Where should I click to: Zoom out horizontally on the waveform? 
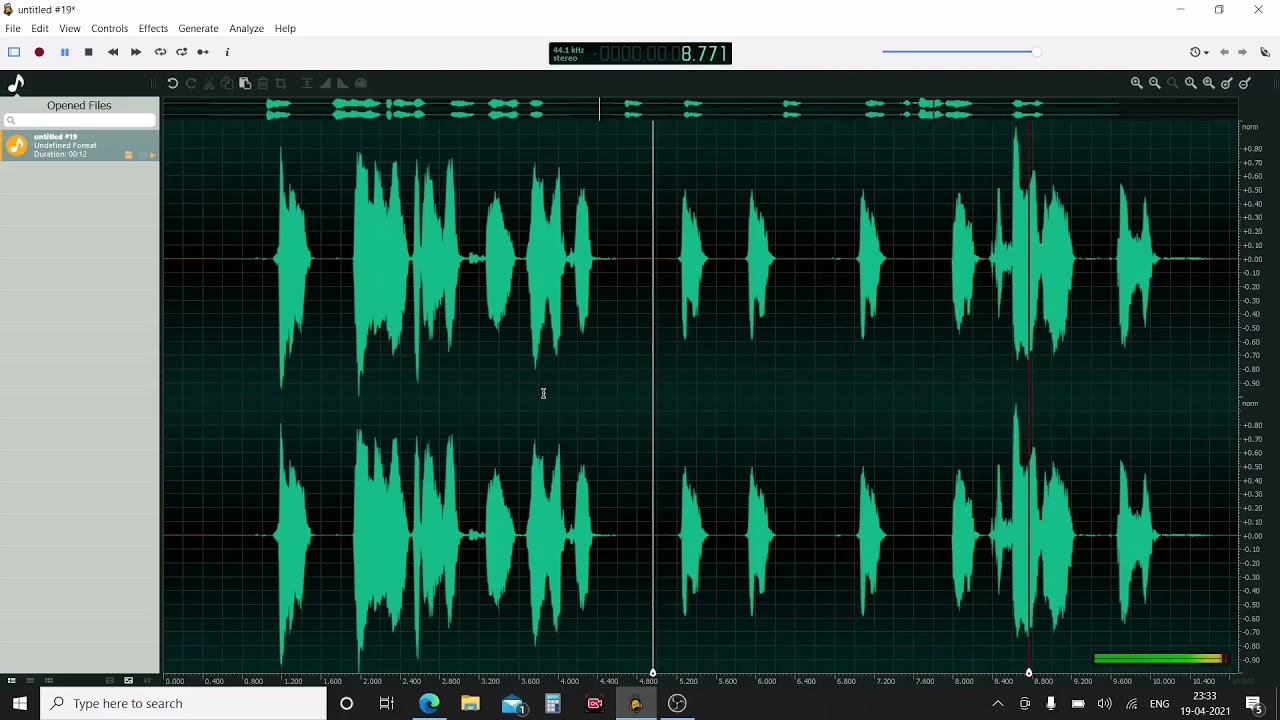coord(1154,83)
